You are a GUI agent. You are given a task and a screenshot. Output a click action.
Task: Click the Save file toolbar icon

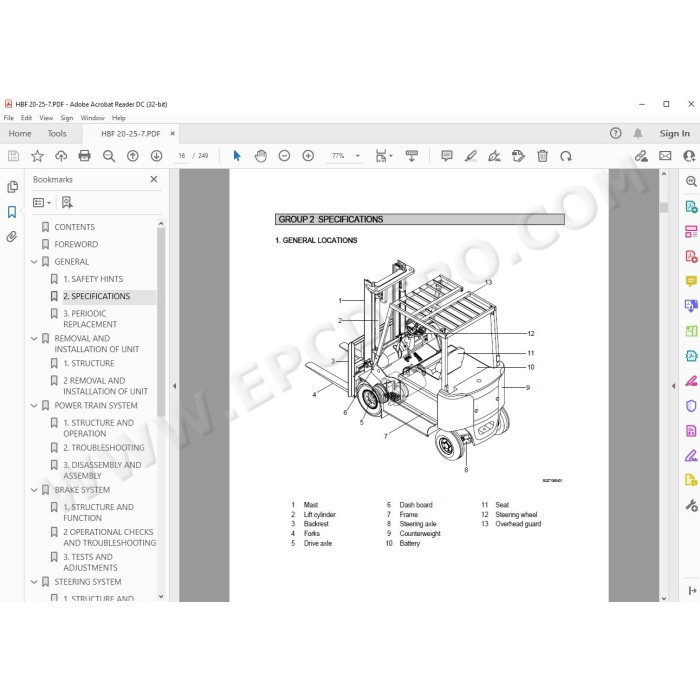tap(13, 156)
